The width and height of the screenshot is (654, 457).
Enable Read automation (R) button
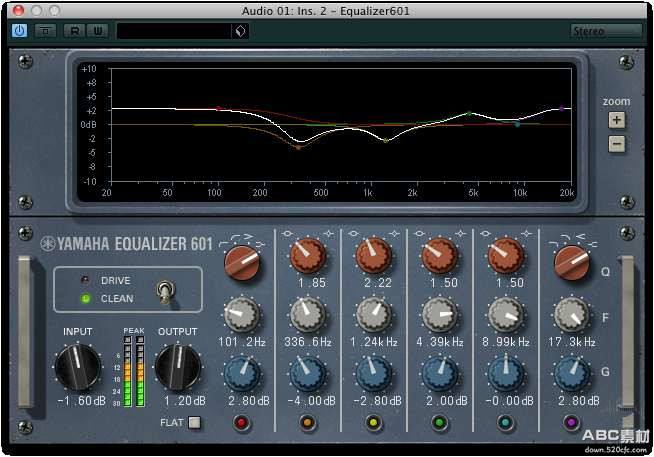tap(75, 31)
